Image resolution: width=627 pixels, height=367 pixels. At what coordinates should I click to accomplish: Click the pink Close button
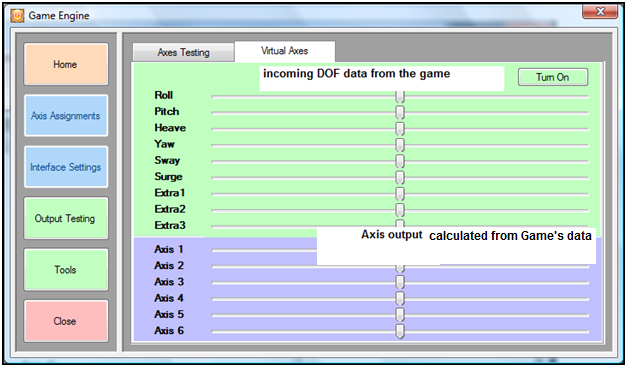tap(66, 321)
